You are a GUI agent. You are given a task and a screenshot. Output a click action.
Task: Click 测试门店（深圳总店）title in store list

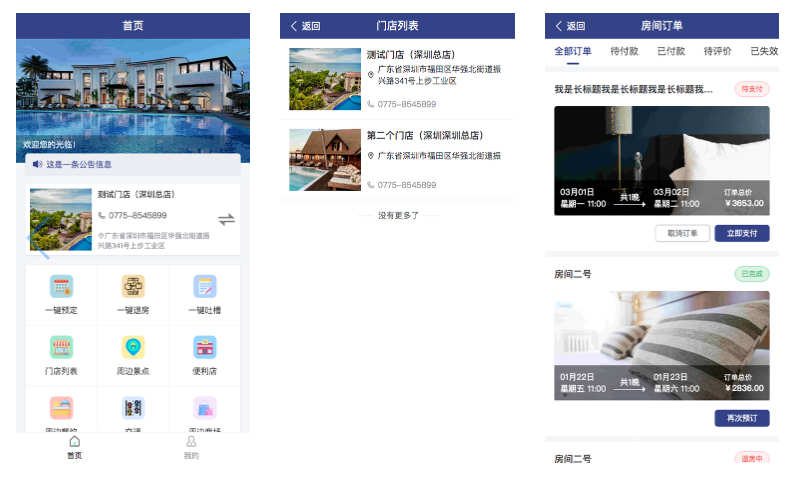[411, 54]
